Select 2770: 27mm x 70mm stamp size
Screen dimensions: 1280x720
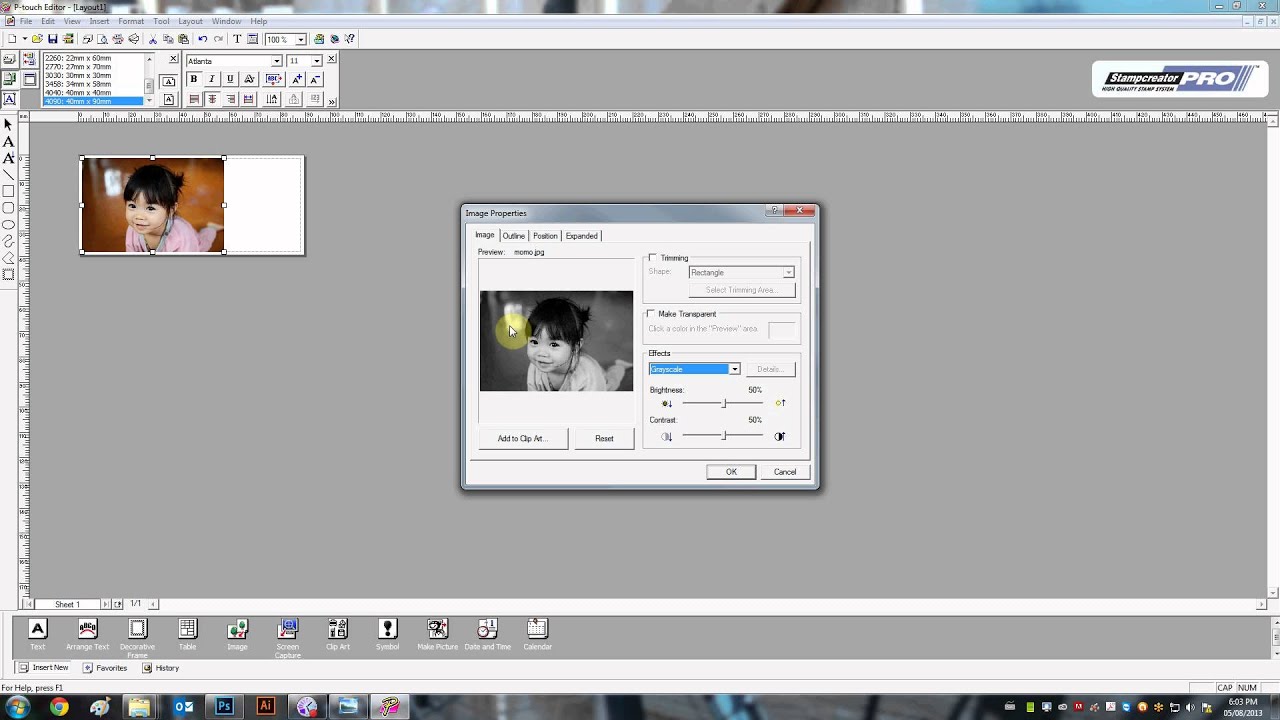78,67
